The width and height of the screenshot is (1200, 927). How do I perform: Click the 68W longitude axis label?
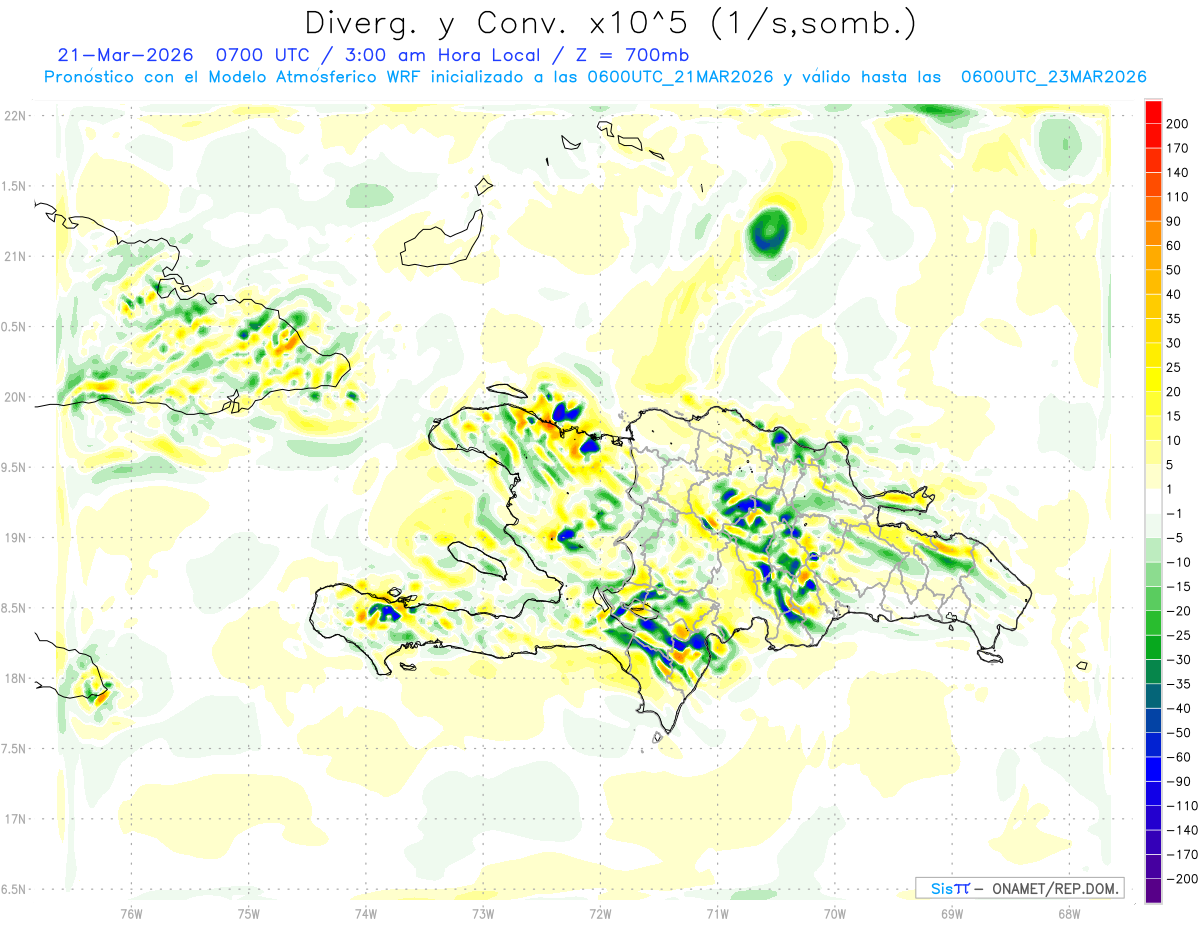[x=1068, y=913]
